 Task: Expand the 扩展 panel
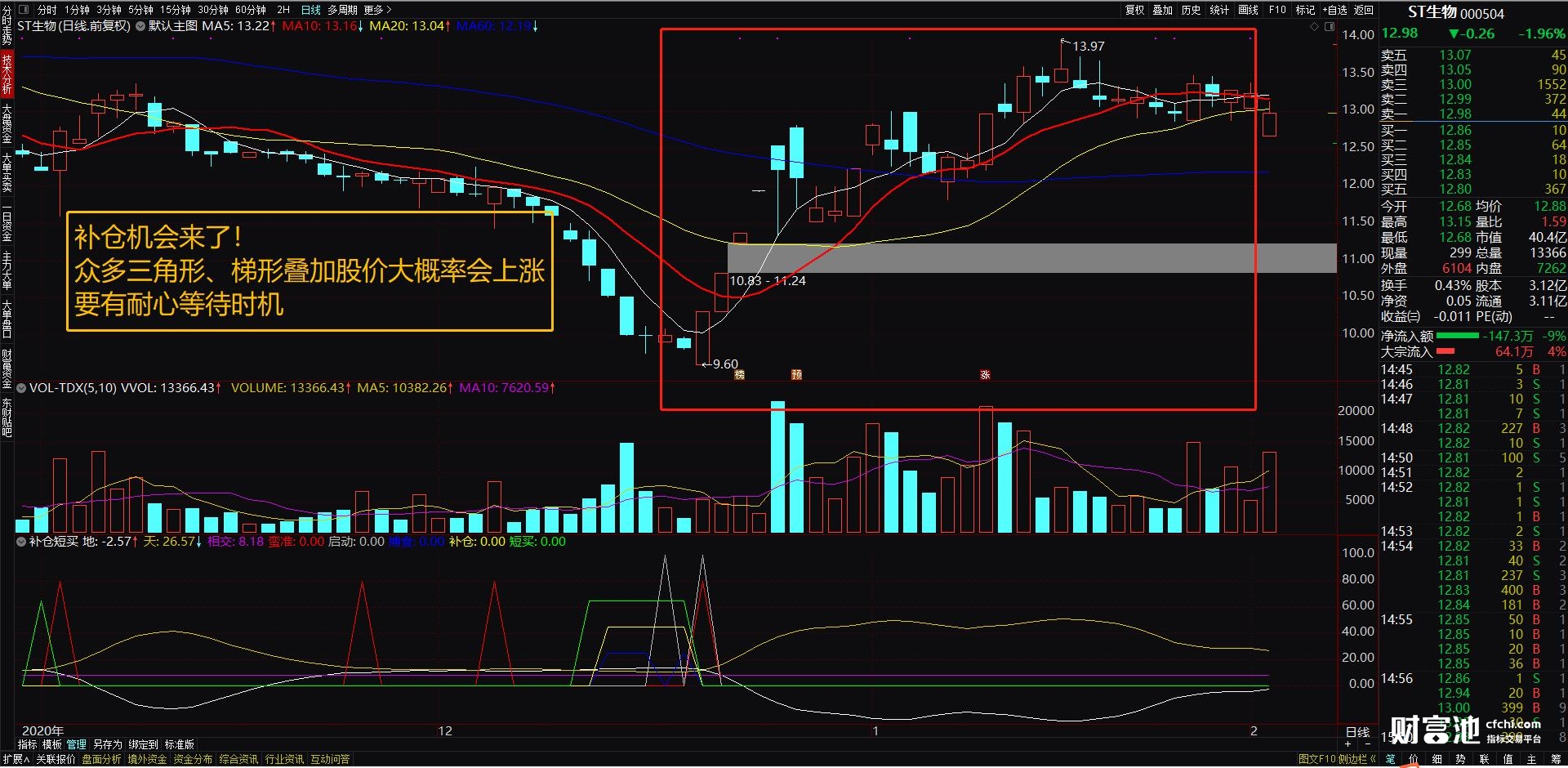pyautogui.click(x=16, y=759)
